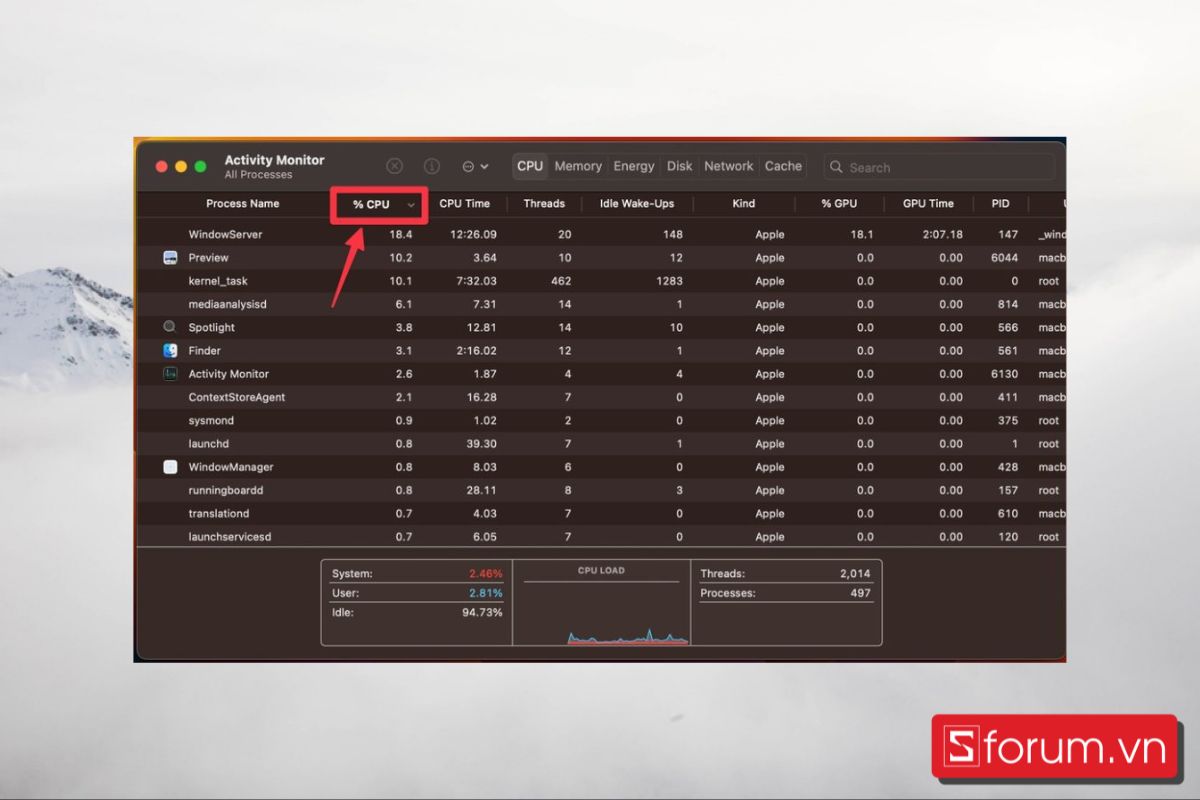Switch to the Energy tab

click(634, 166)
